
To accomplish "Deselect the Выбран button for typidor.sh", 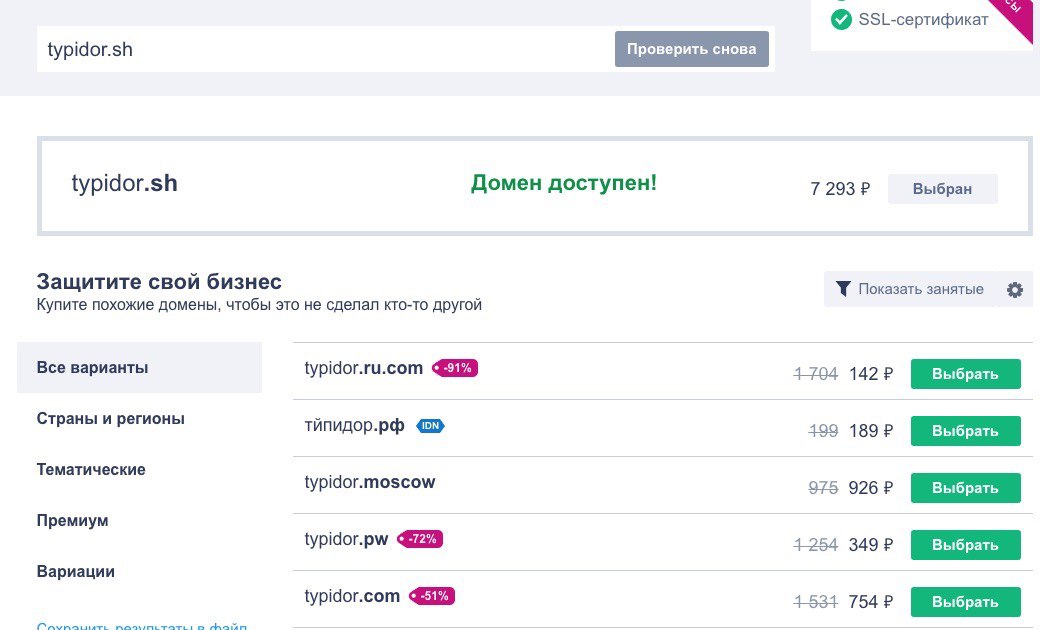I will tap(942, 189).
